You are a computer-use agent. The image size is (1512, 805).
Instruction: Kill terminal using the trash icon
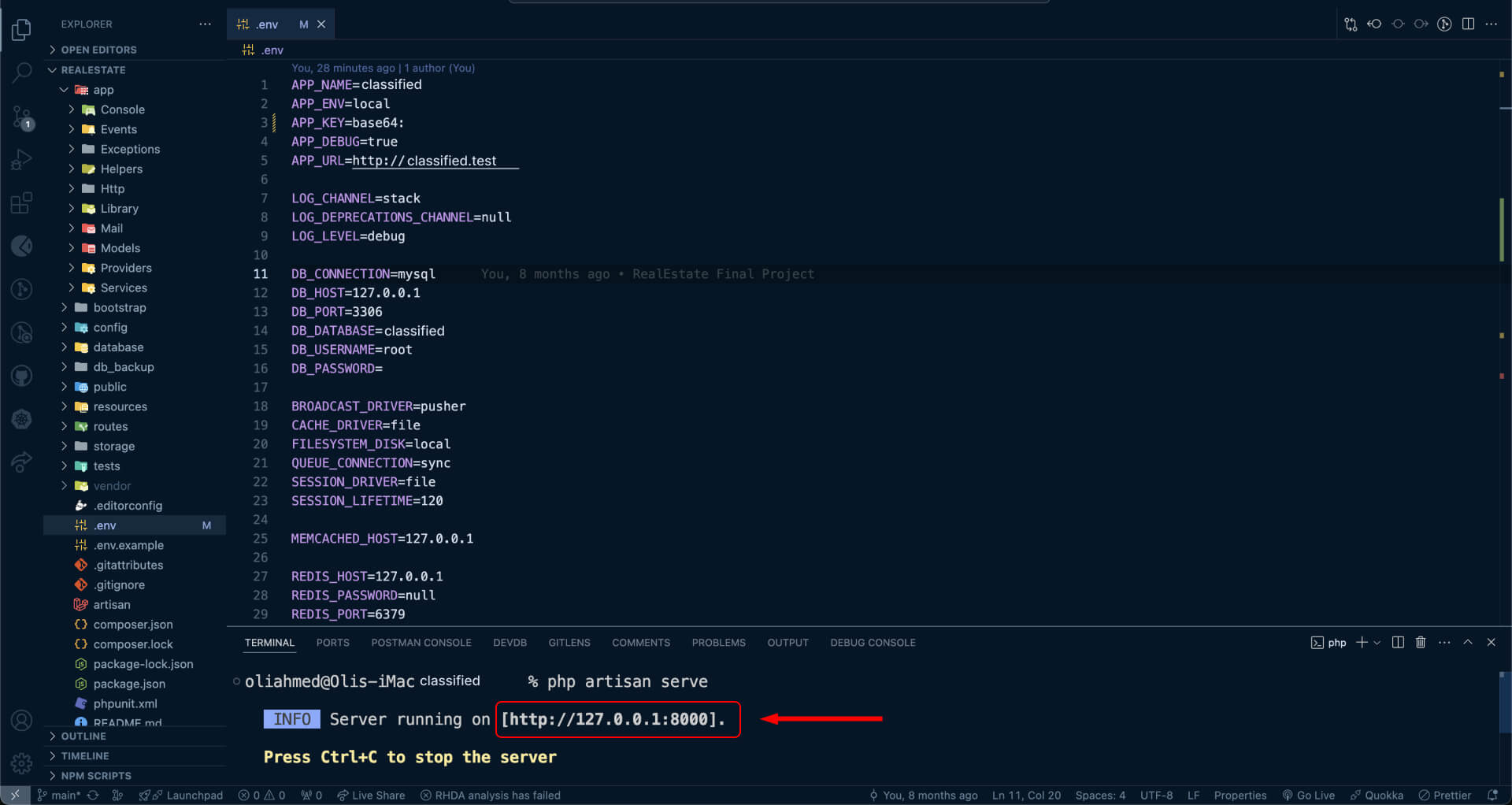1421,643
